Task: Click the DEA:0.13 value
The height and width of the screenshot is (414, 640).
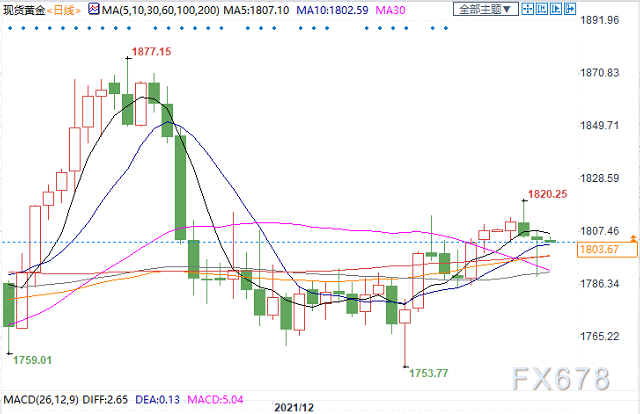Action: 158,399
